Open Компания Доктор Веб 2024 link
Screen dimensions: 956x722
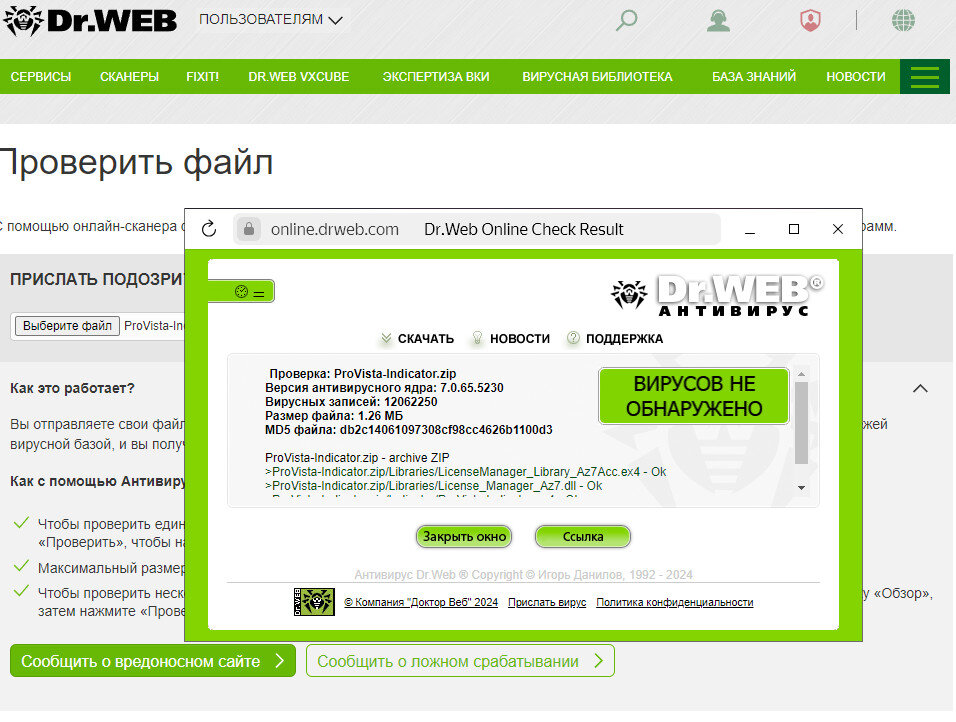coord(421,602)
